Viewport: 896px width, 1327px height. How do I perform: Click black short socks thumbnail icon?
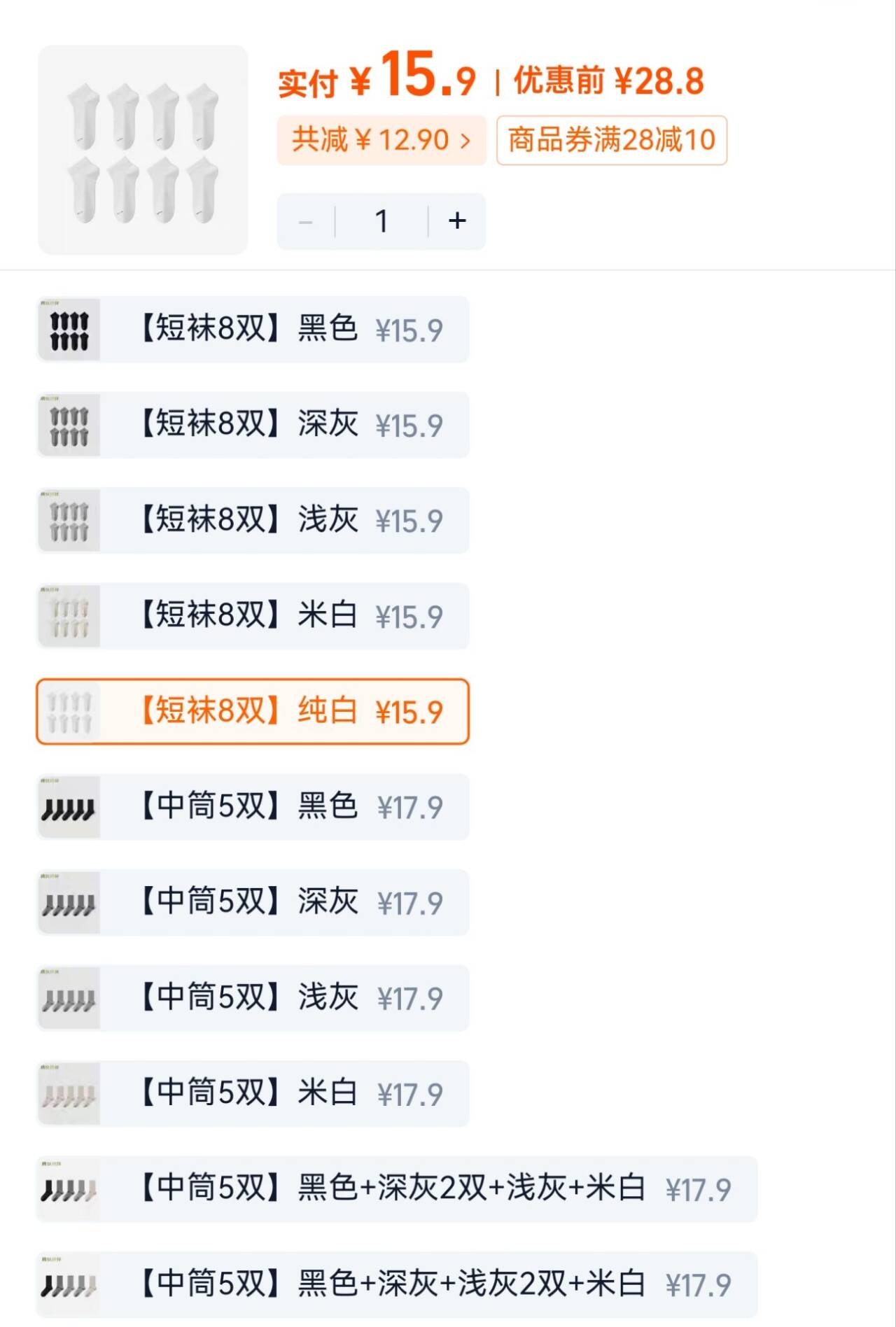pos(69,330)
